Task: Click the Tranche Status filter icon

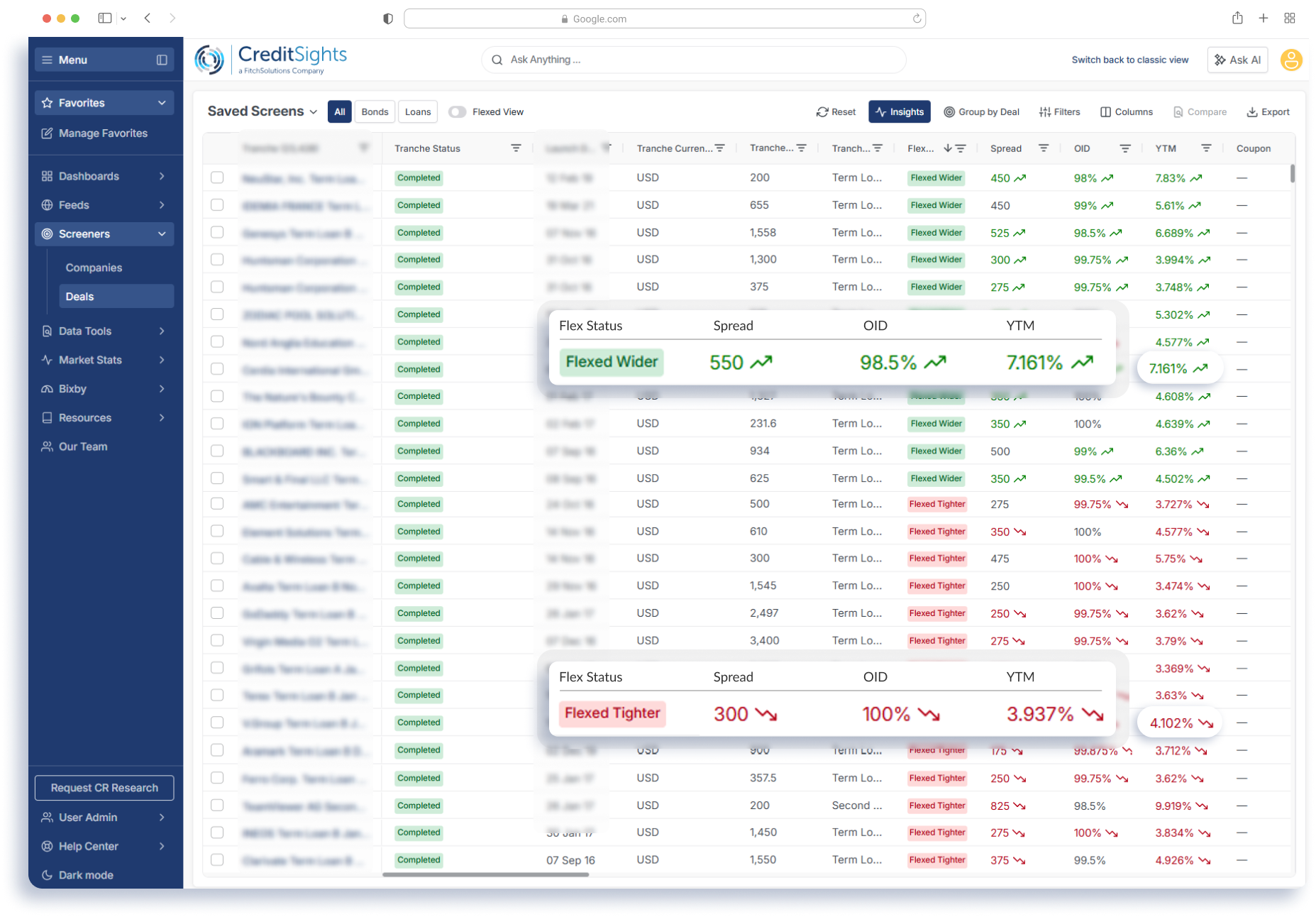Action: [x=516, y=148]
